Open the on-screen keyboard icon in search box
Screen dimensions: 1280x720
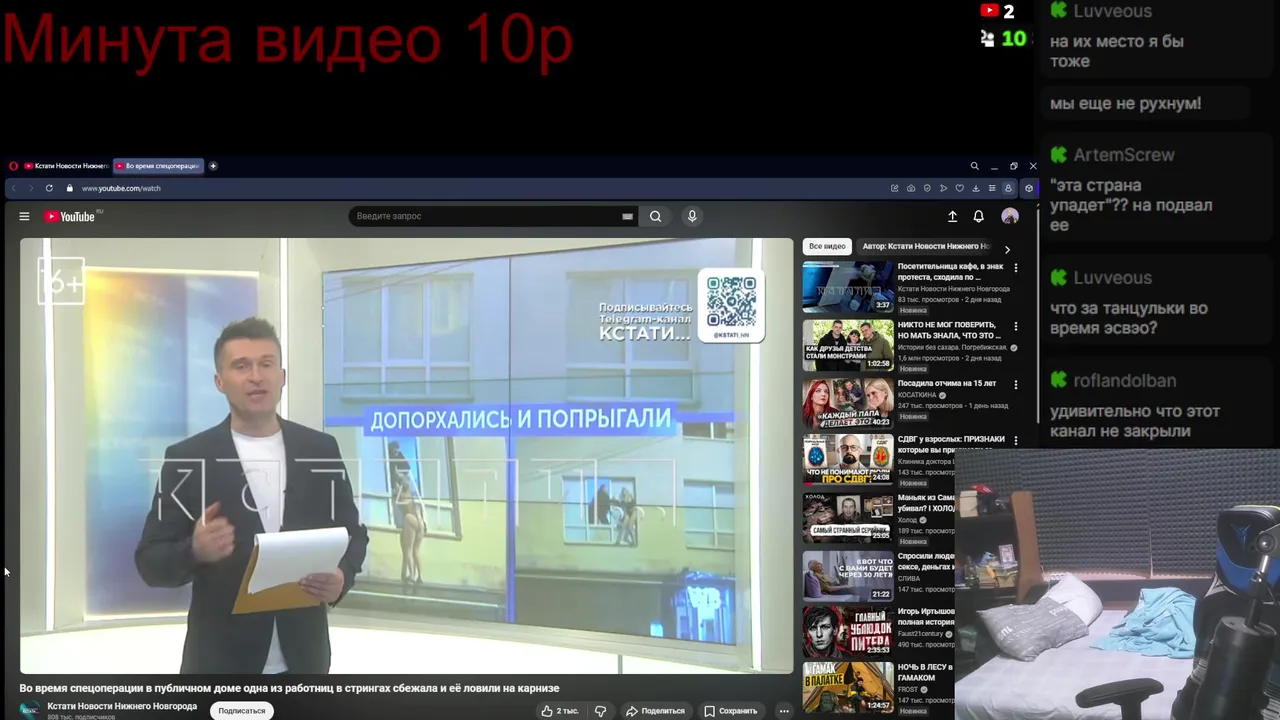click(627, 216)
